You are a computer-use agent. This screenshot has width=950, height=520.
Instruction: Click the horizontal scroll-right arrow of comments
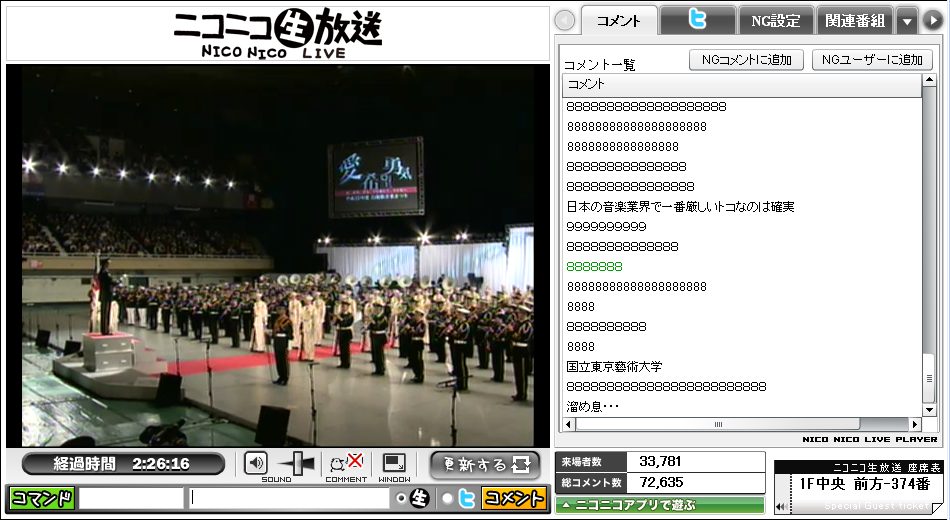915,424
